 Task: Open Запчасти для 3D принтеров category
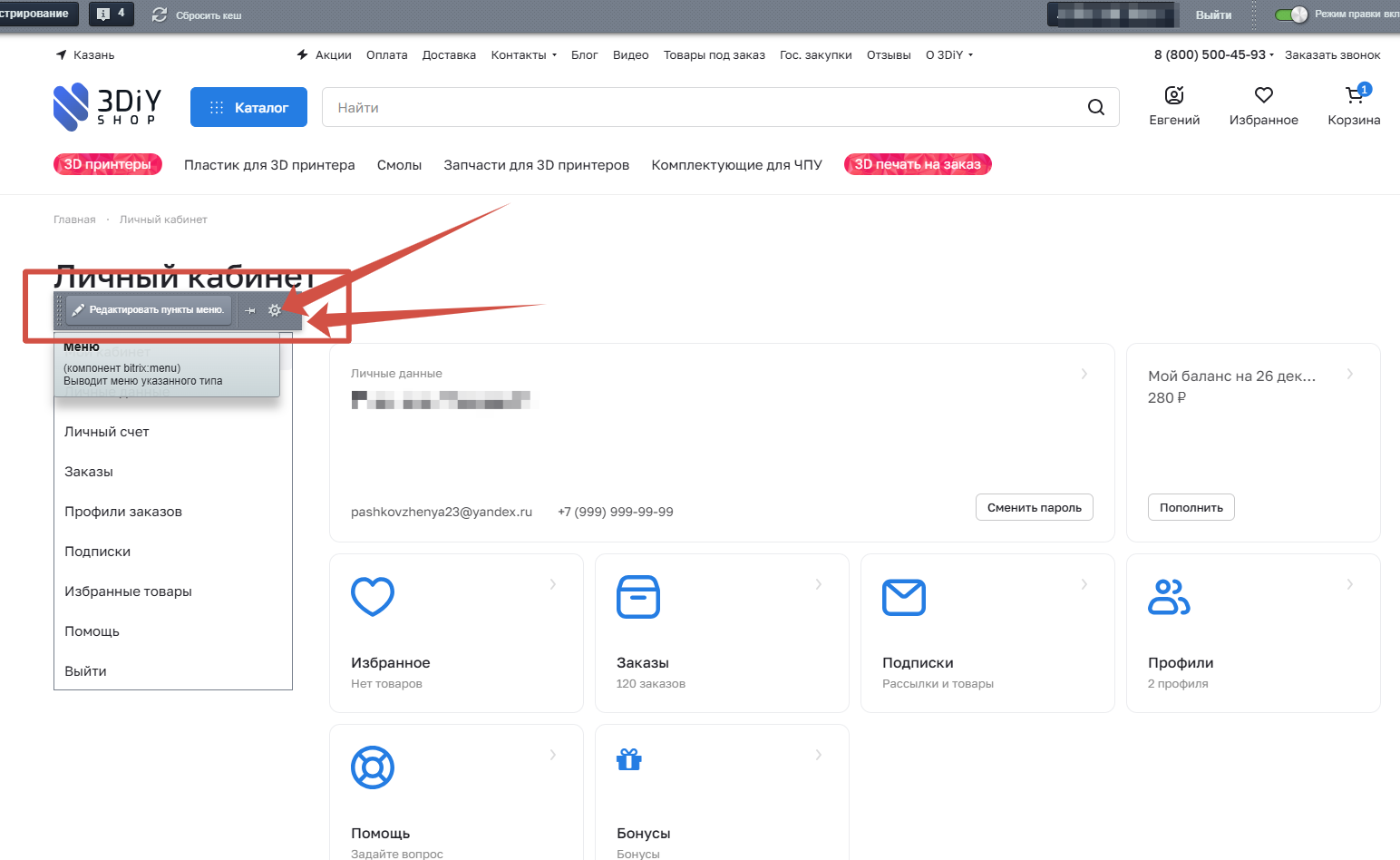point(537,165)
